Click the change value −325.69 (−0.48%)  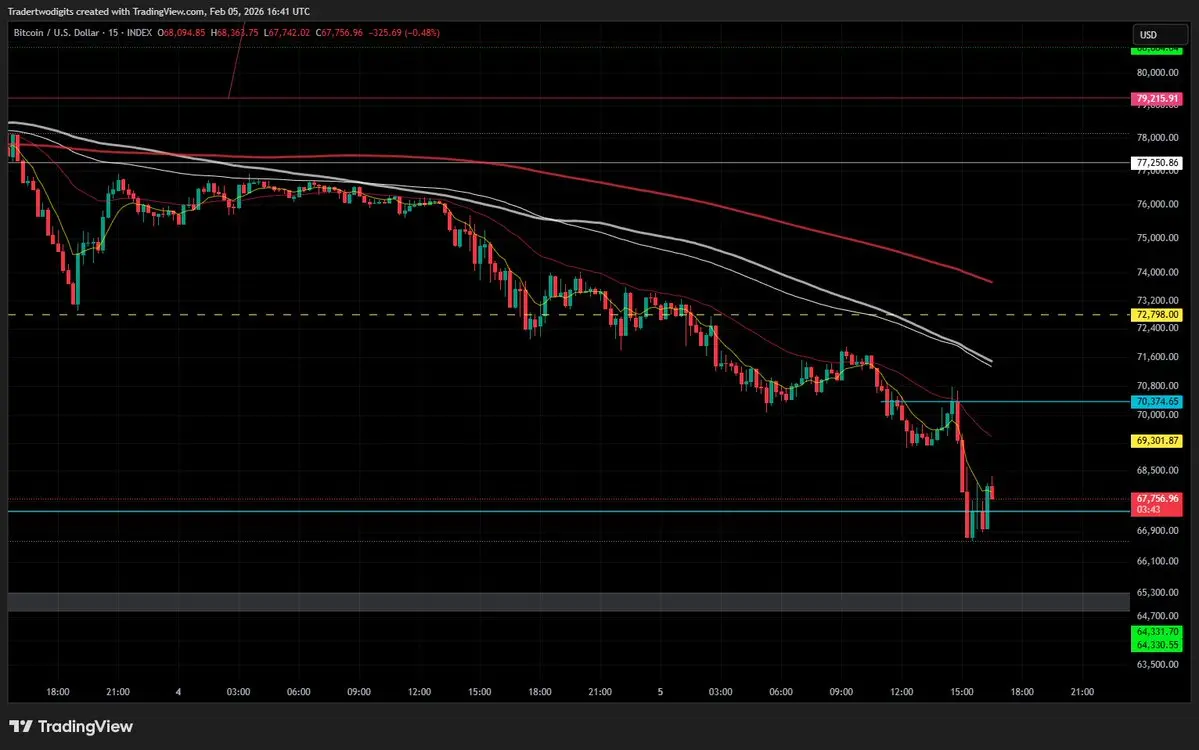(x=404, y=33)
